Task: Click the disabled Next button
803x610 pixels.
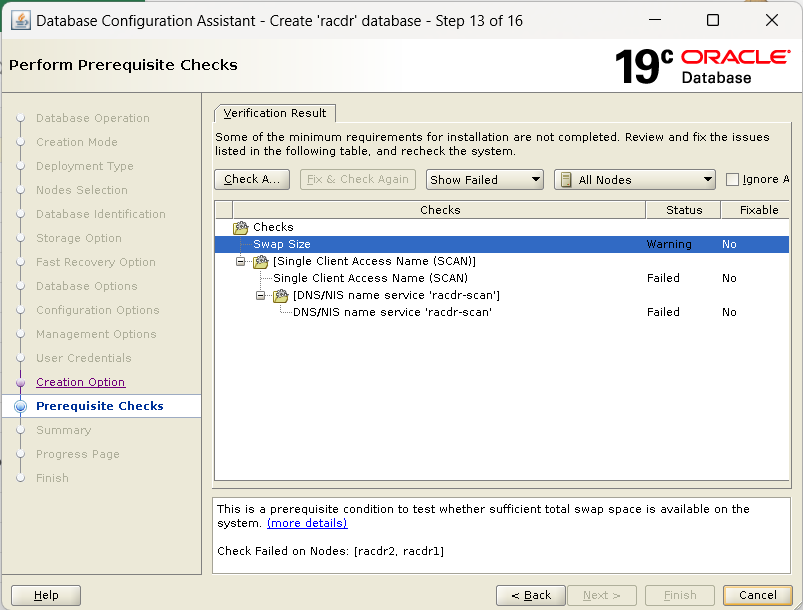Action: pyautogui.click(x=602, y=595)
